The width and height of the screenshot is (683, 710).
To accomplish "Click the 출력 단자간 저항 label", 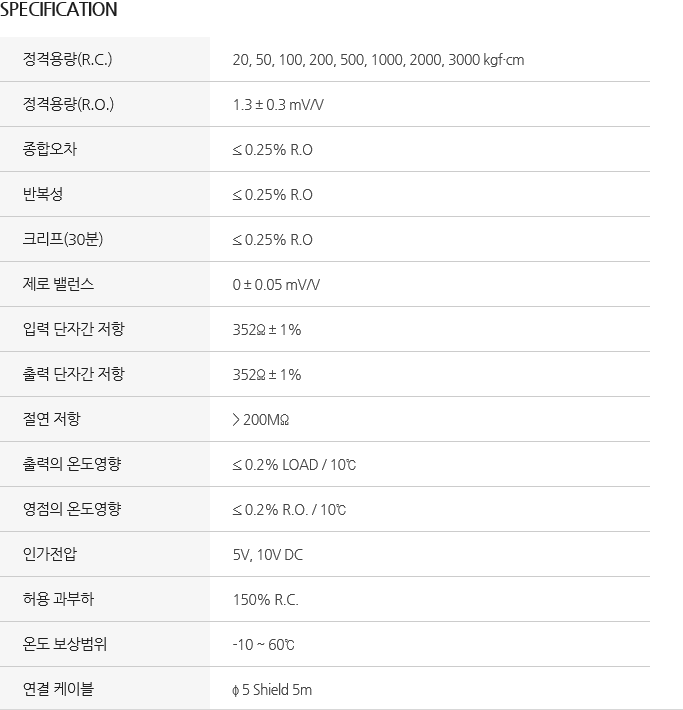I will (73, 374).
